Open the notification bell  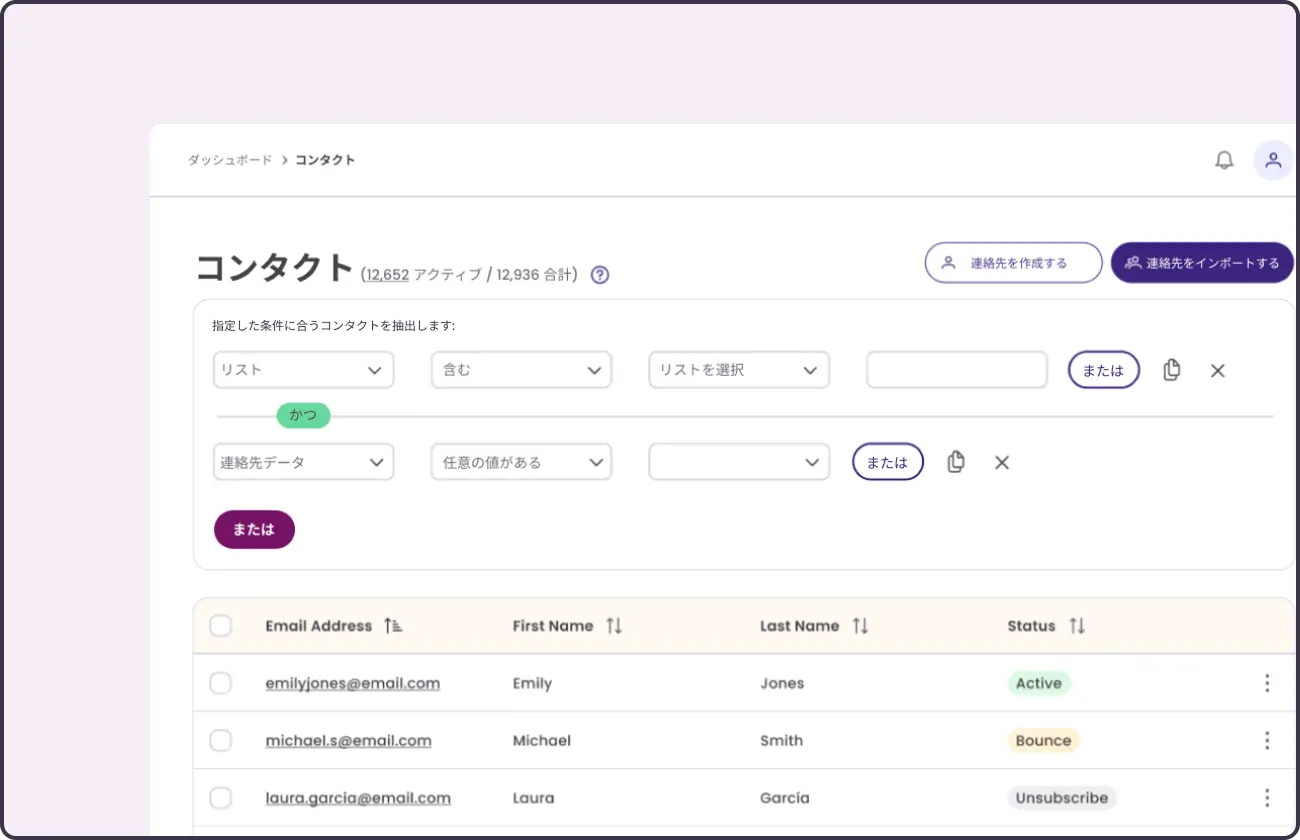[1223, 159]
